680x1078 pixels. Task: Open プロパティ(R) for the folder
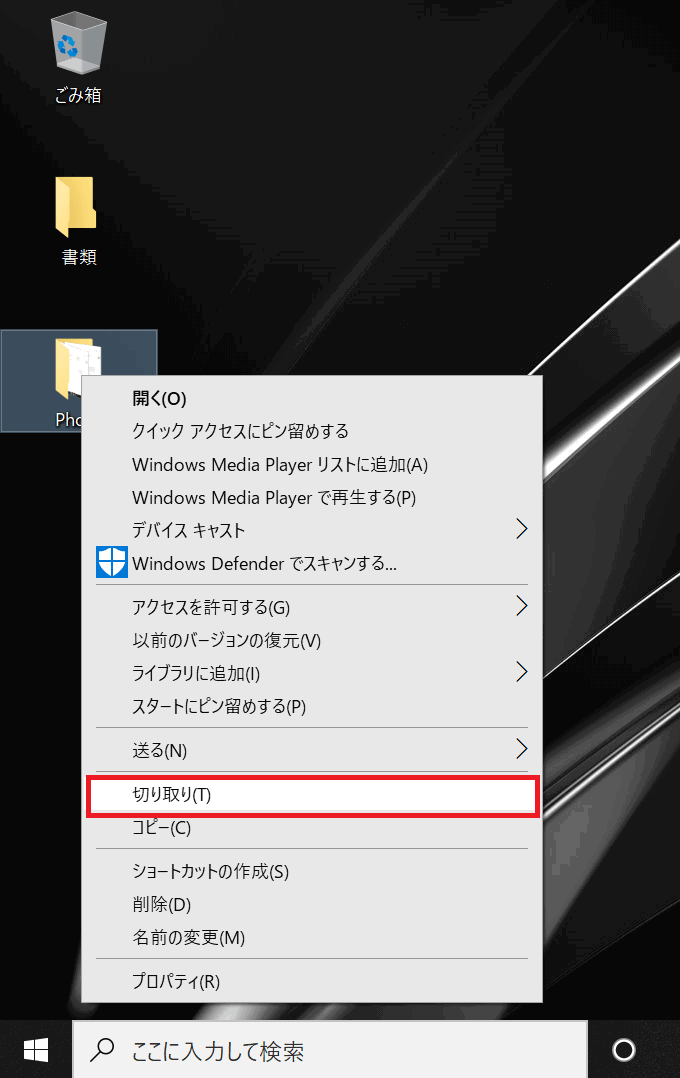(x=312, y=981)
